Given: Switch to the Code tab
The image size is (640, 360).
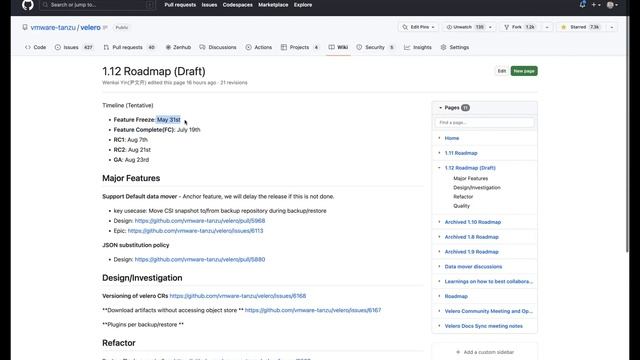Looking at the screenshot, I should (36, 47).
